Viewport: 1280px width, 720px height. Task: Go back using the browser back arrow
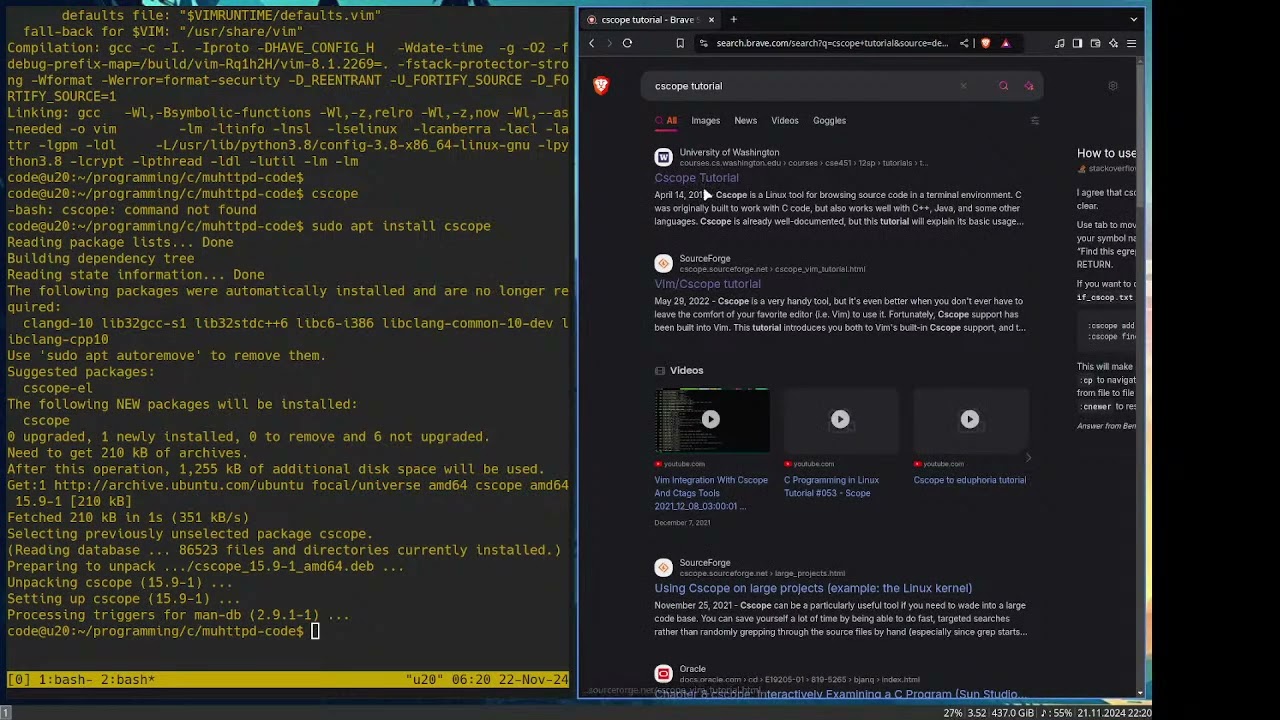591,43
